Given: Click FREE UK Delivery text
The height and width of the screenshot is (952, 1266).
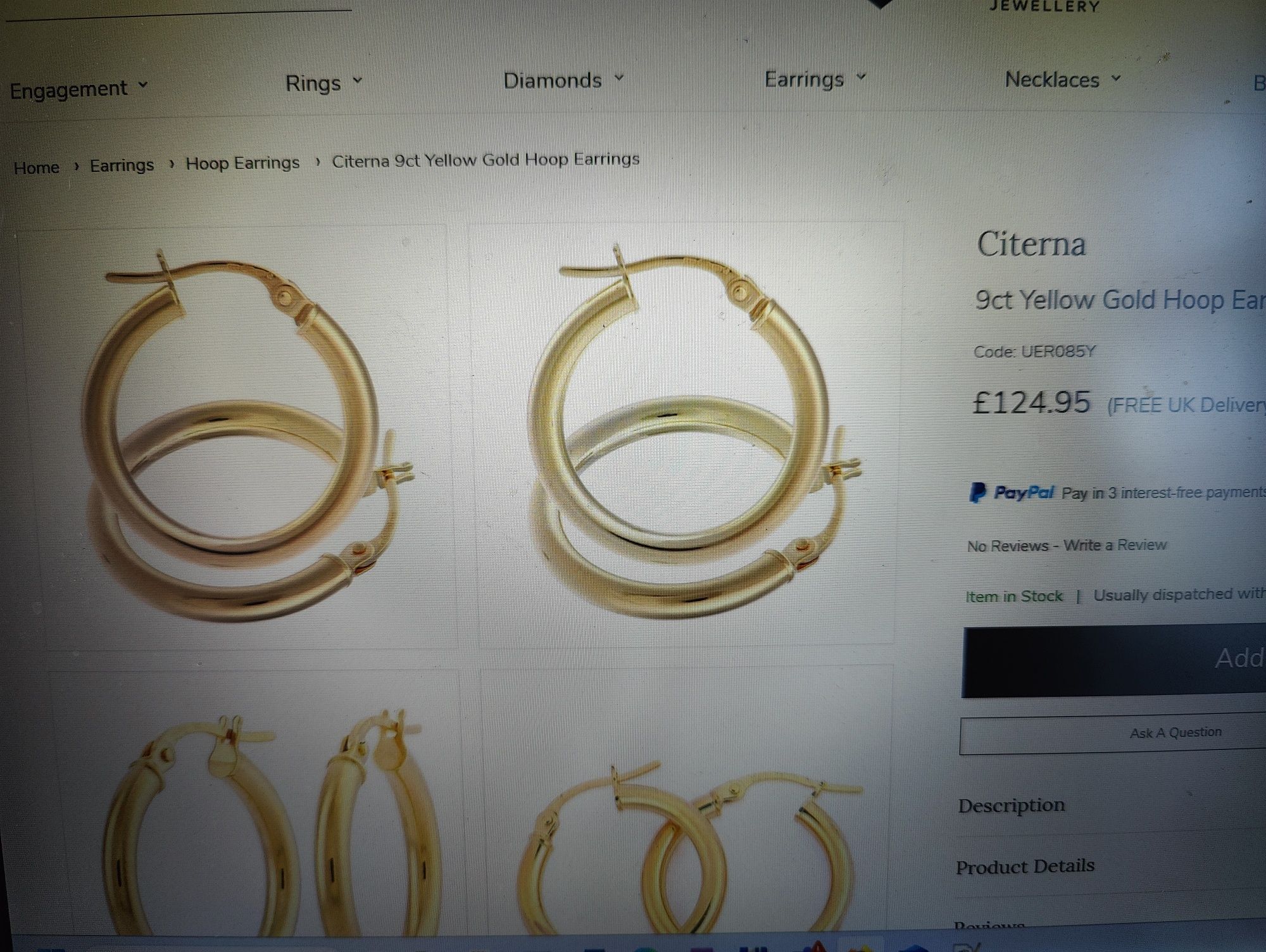Looking at the screenshot, I should click(x=1186, y=405).
